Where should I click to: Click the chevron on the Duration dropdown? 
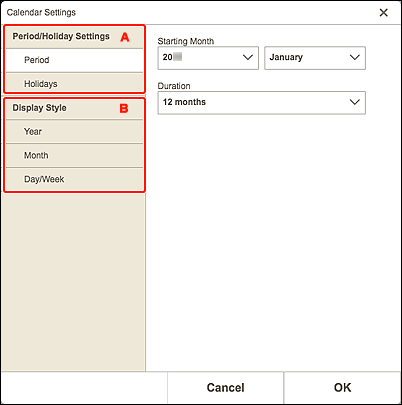[x=355, y=102]
